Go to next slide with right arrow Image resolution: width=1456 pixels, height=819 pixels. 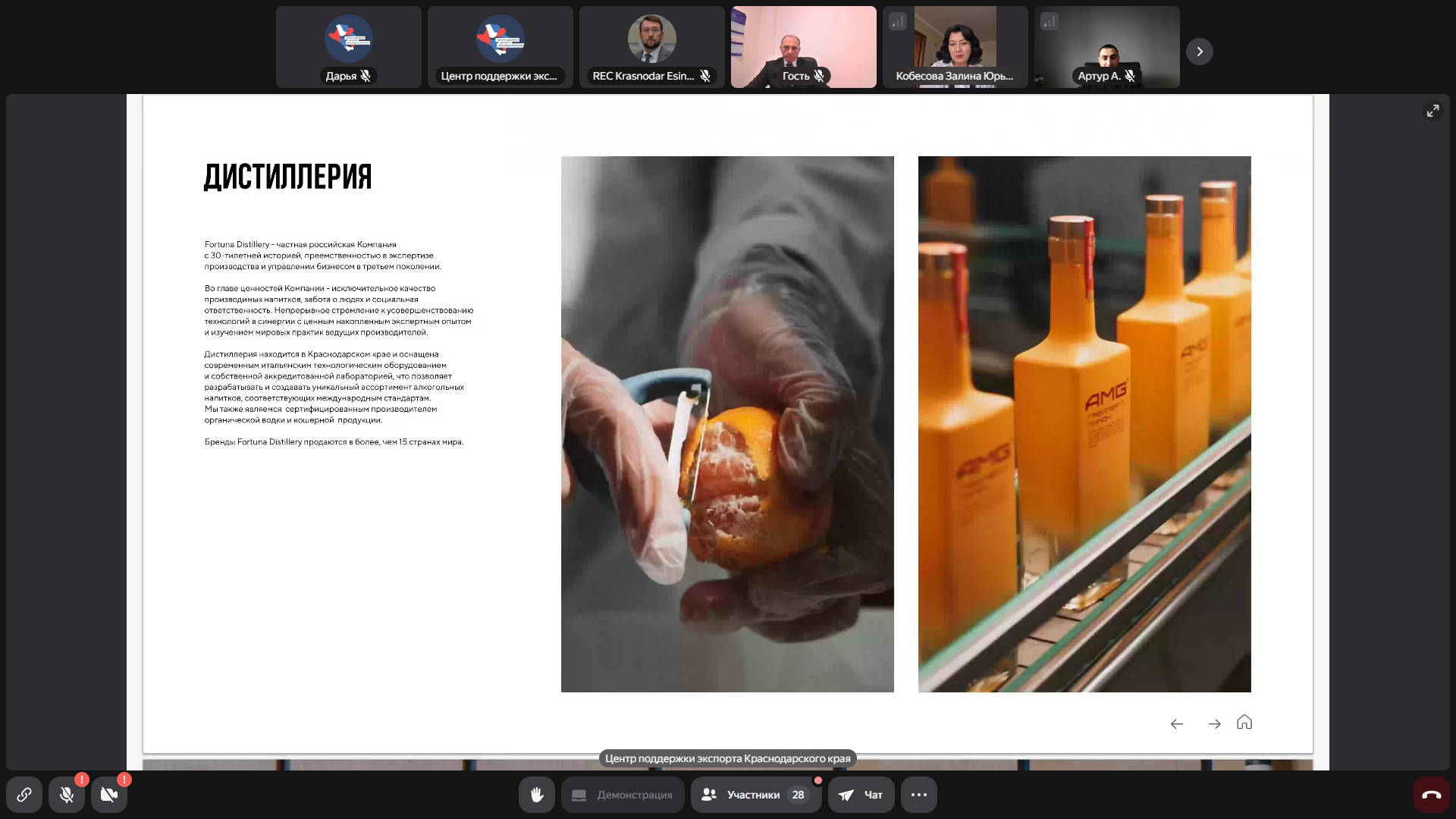1214,724
